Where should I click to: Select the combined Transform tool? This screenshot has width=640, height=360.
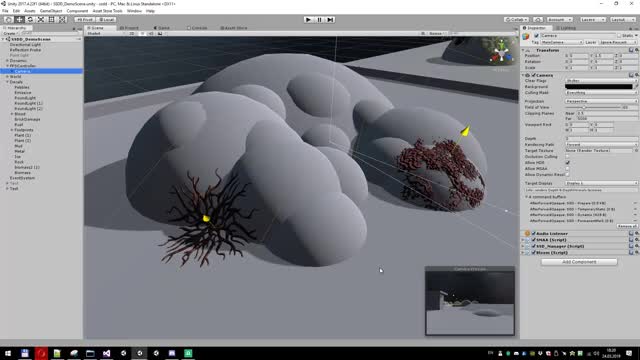click(62, 20)
